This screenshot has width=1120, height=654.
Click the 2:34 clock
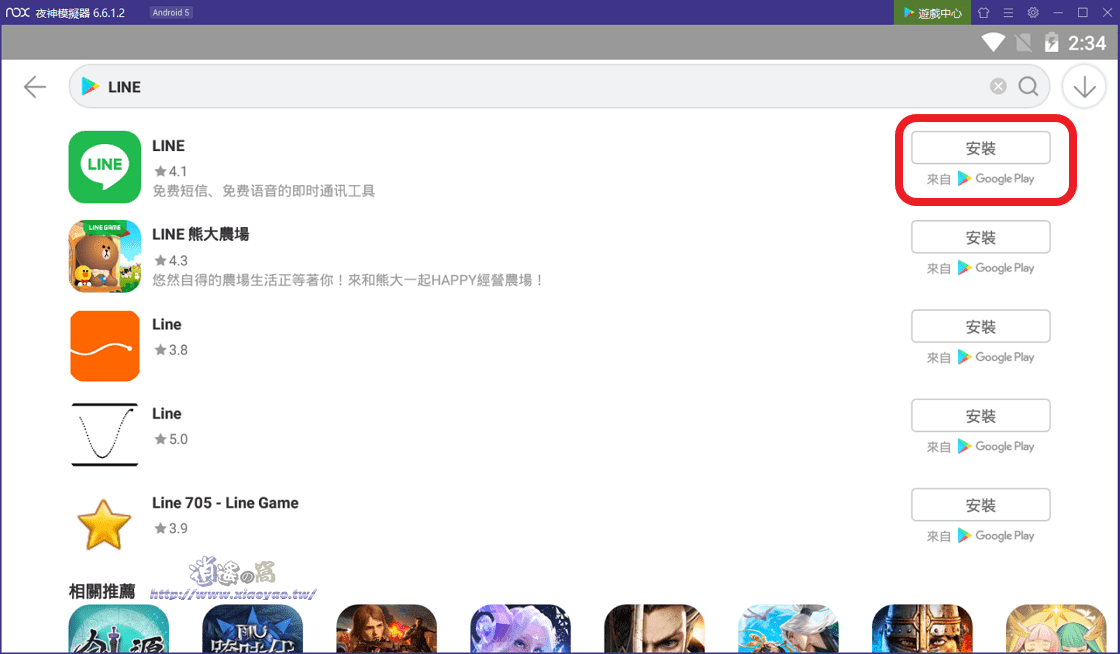coord(1087,43)
